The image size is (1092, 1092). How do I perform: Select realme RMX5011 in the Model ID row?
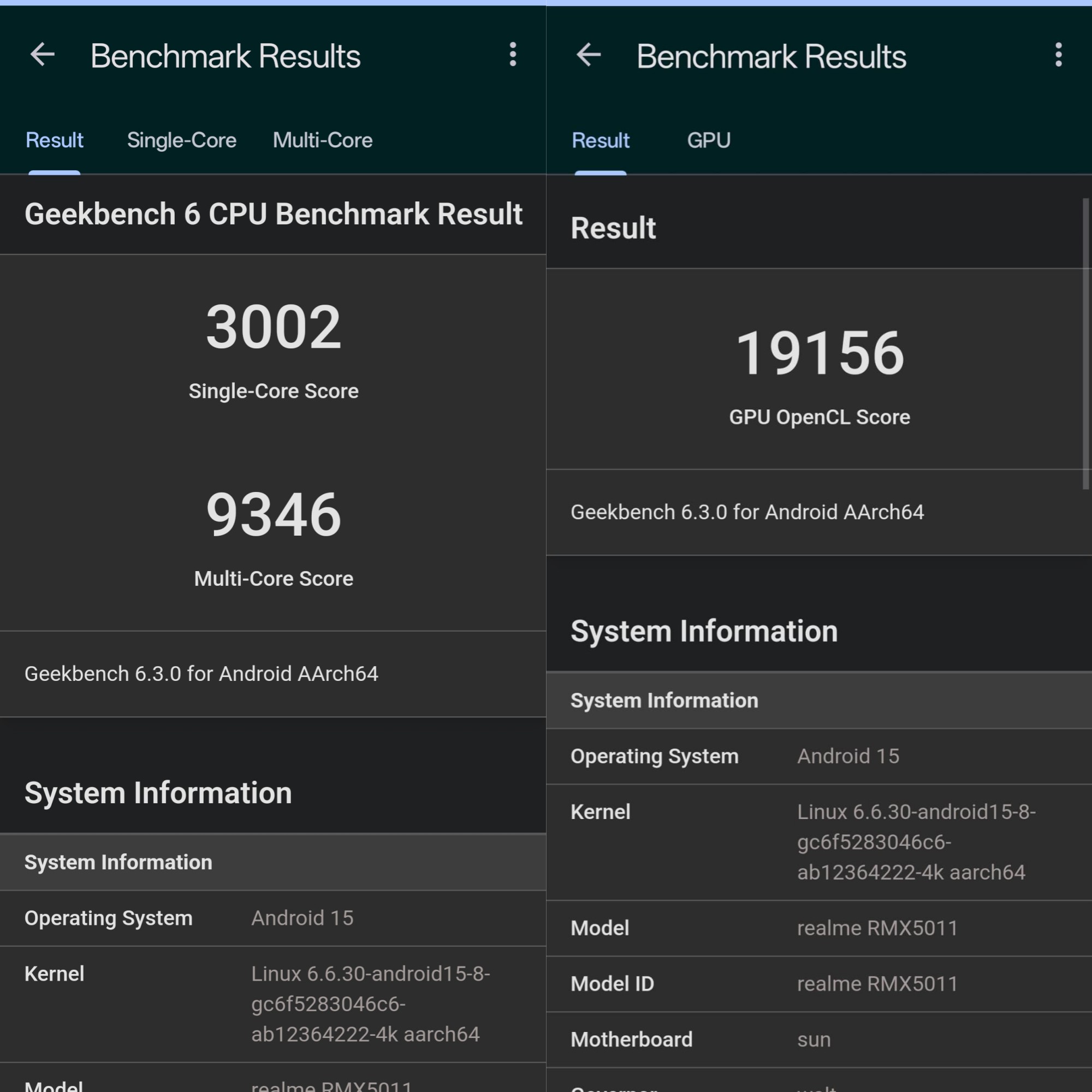pos(878,984)
